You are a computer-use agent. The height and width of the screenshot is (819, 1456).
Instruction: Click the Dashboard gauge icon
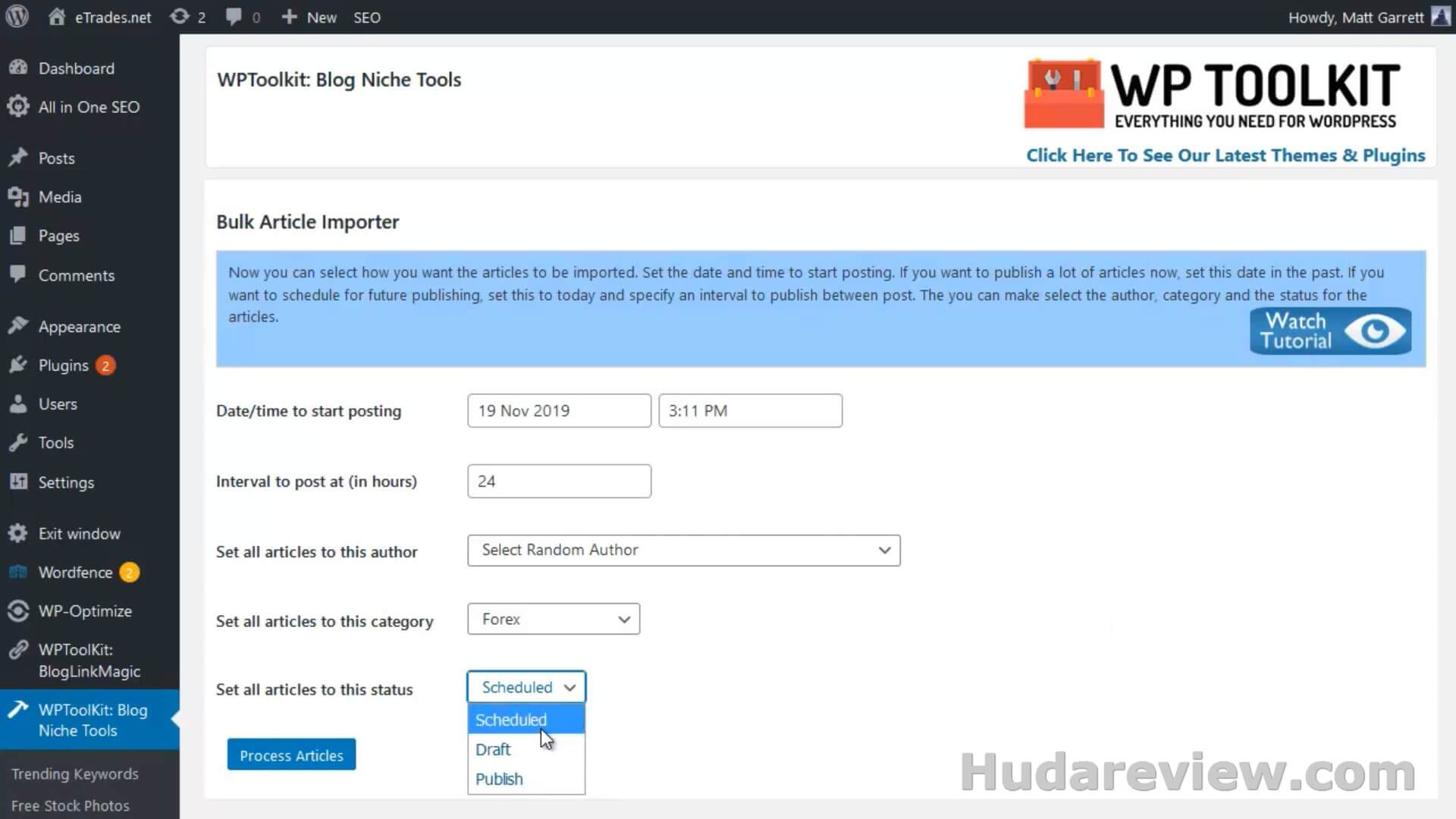point(18,67)
